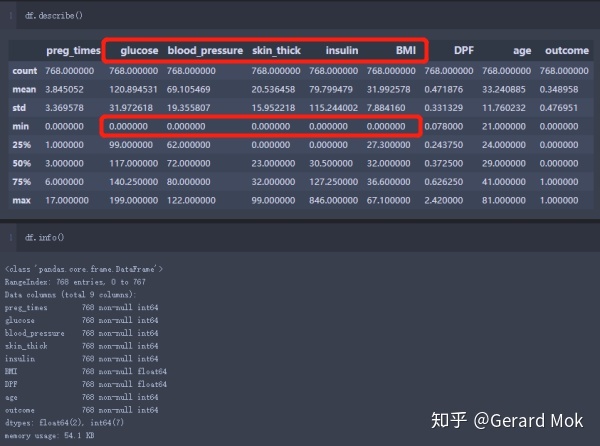Image resolution: width=600 pixels, height=446 pixels.
Task: Click the 75% row label
Action: click(21, 182)
